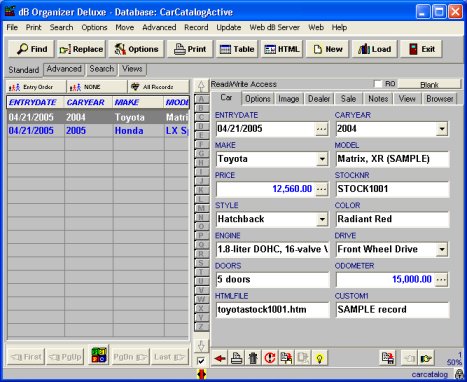This screenshot has width=467, height=382.
Task: Open Options from the main toolbar
Action: pyautogui.click(x=136, y=49)
